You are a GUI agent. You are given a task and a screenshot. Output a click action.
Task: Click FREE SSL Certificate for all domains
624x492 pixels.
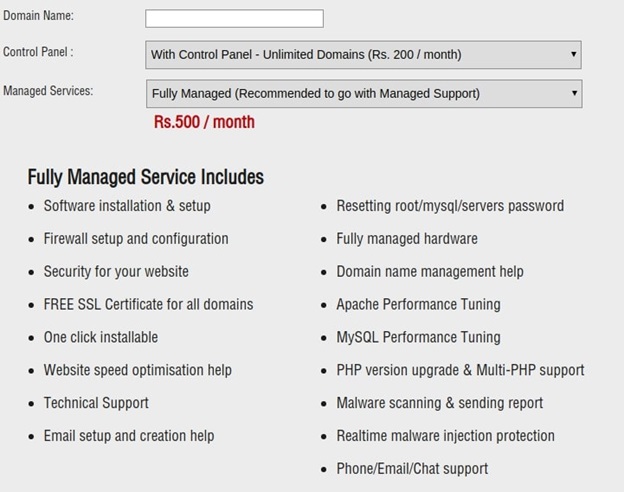coord(148,304)
